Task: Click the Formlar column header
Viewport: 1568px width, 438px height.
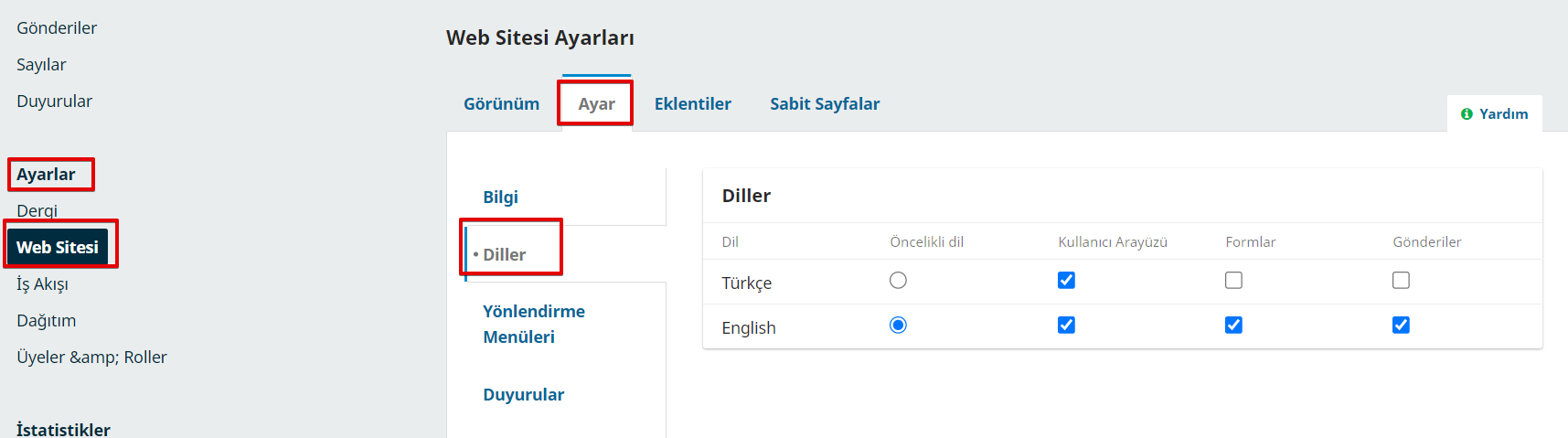Action: coord(1250,242)
